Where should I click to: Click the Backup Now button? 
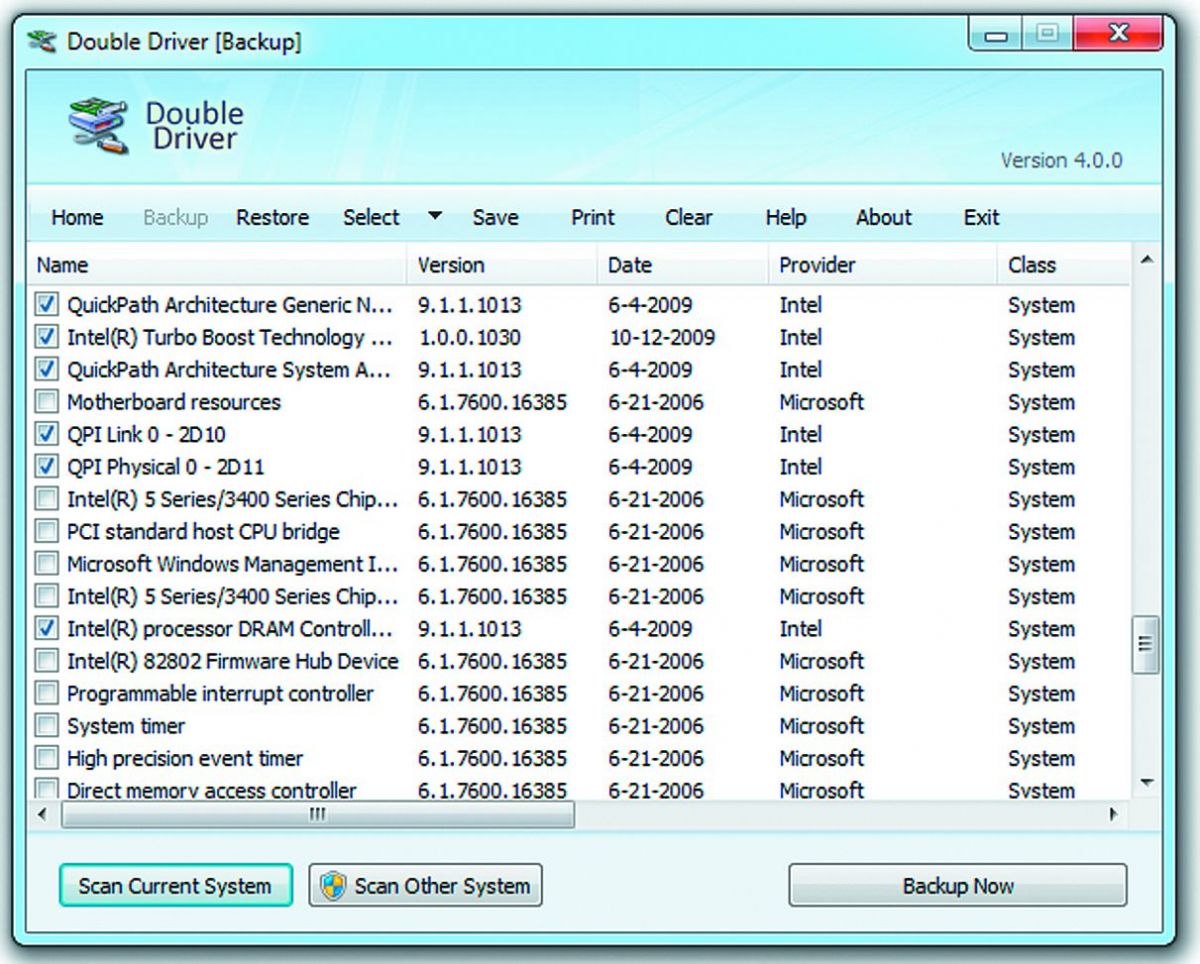pos(958,886)
